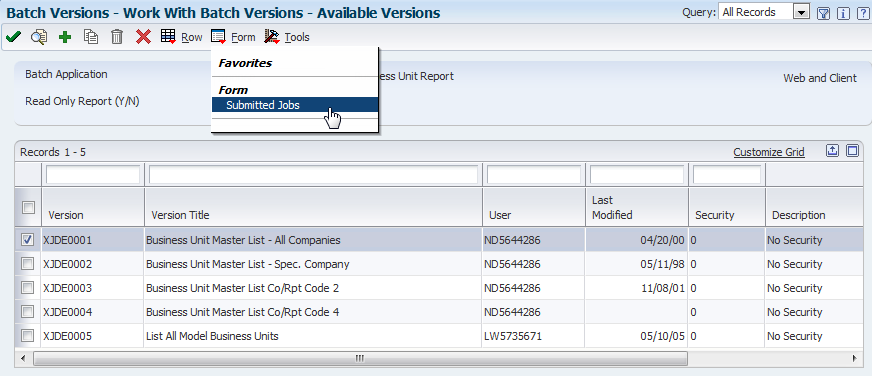Click 'Business Unit Master List - All Companies'
Viewport: 872px width, 376px height.
[x=243, y=240]
